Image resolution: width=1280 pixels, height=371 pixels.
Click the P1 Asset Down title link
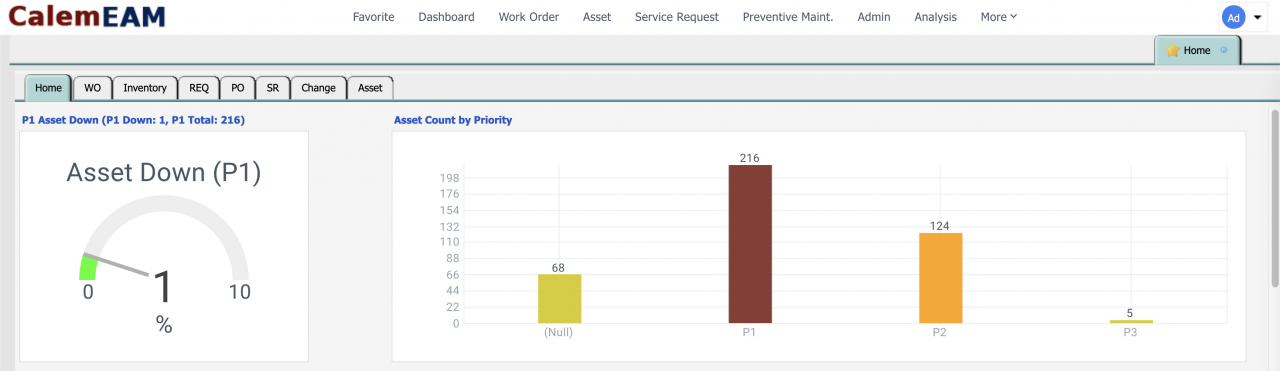pyautogui.click(x=133, y=120)
